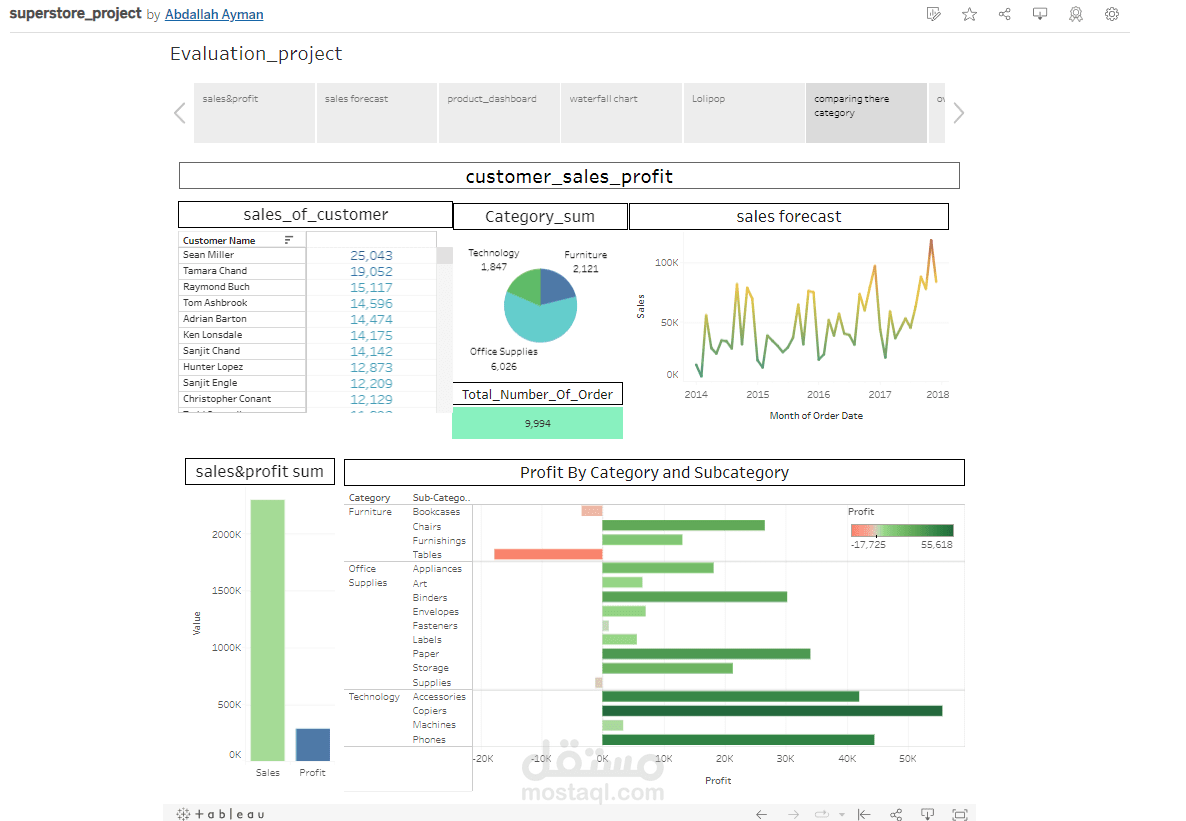This screenshot has width=1186, height=821.
Task: Click the replay animation icon in bottom toolbar
Action: 821,814
